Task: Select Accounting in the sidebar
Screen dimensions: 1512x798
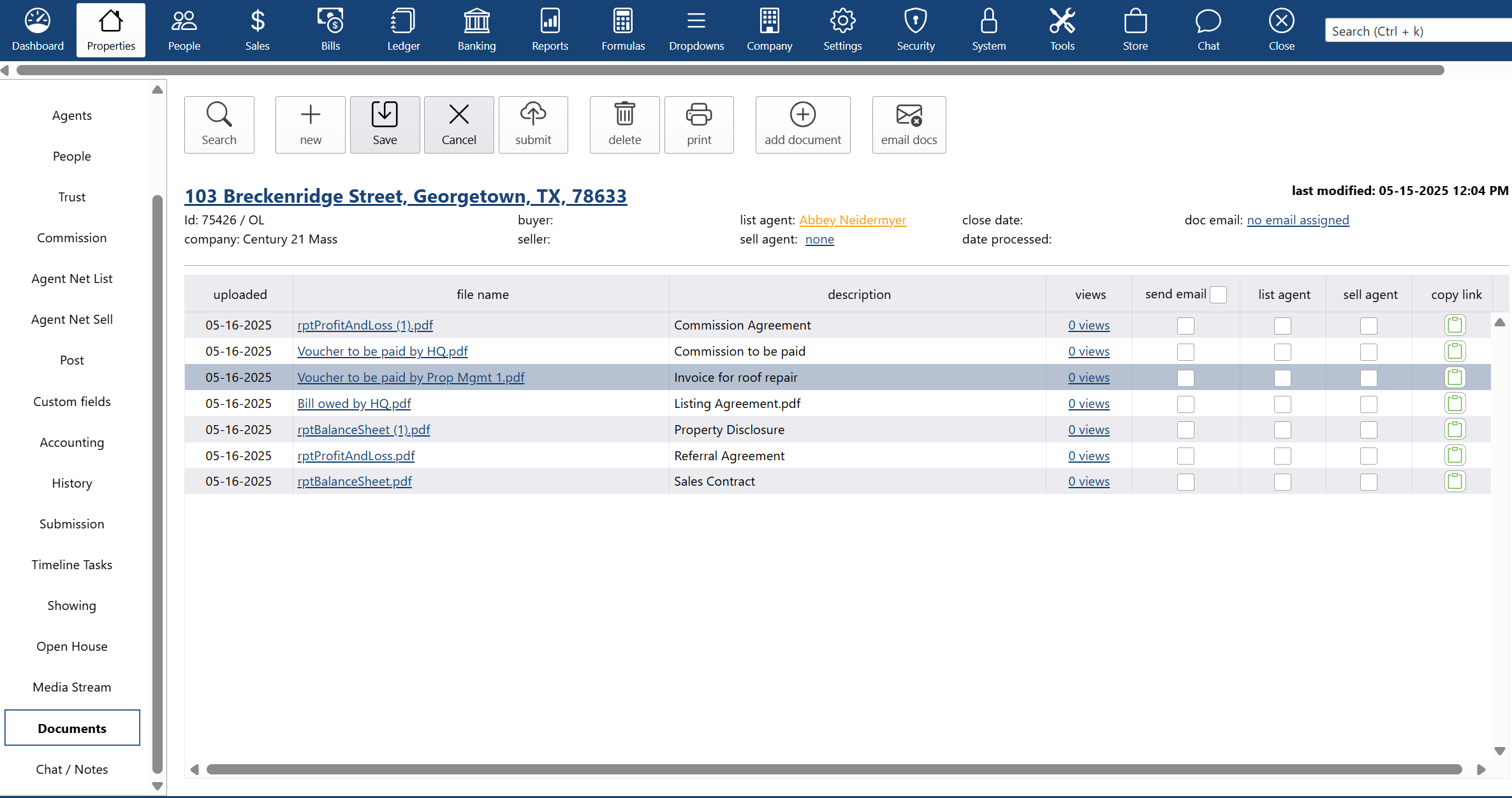Action: tap(72, 442)
